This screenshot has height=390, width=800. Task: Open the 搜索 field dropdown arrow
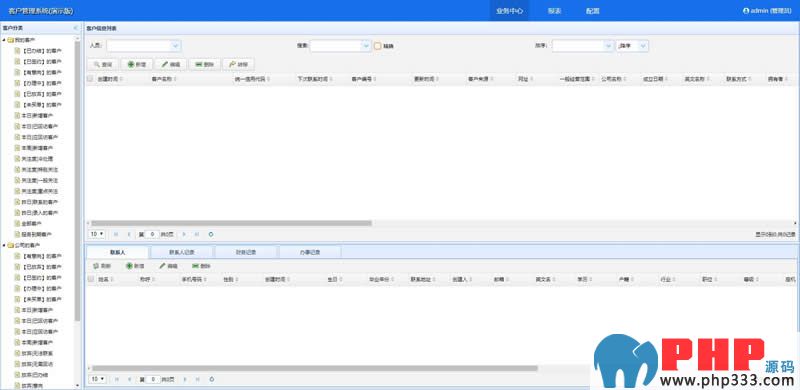click(x=365, y=46)
